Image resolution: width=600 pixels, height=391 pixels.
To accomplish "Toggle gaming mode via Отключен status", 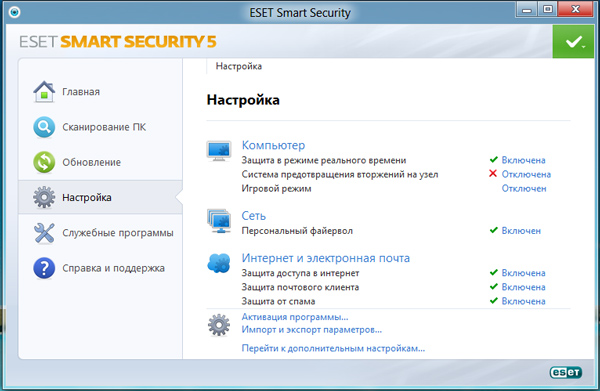I will 524,189.
